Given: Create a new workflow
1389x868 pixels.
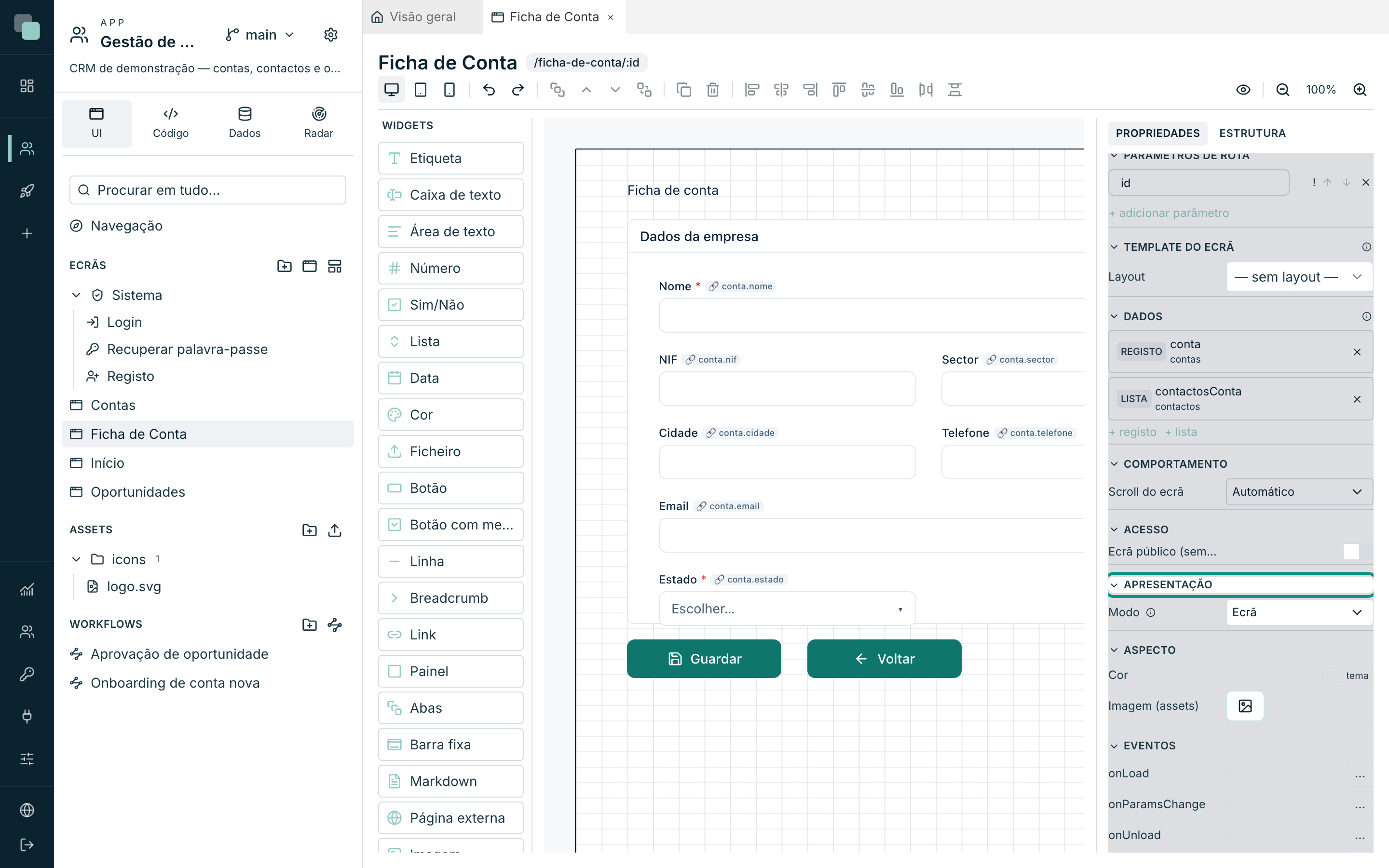Looking at the screenshot, I should (x=335, y=624).
